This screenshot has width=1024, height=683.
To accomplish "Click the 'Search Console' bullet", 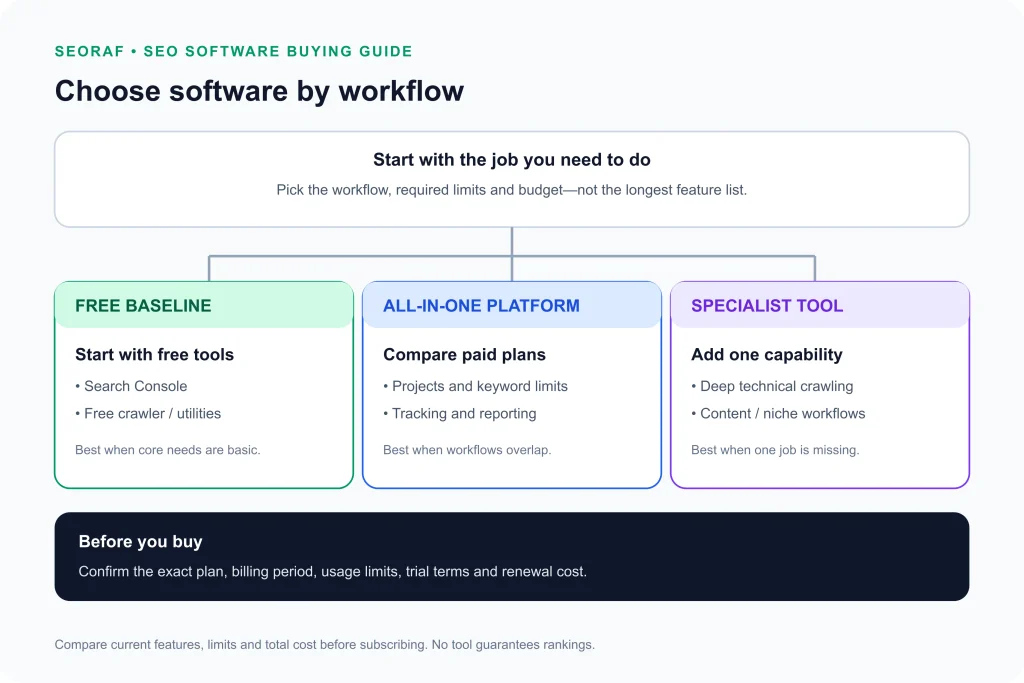I will click(131, 387).
